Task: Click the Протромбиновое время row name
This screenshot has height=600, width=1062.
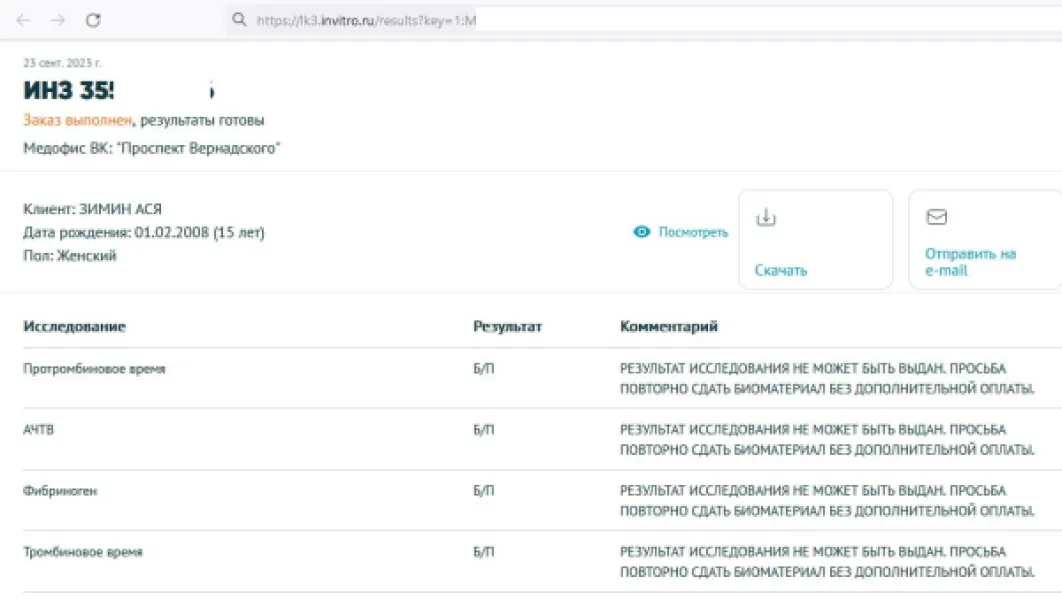Action: point(94,369)
